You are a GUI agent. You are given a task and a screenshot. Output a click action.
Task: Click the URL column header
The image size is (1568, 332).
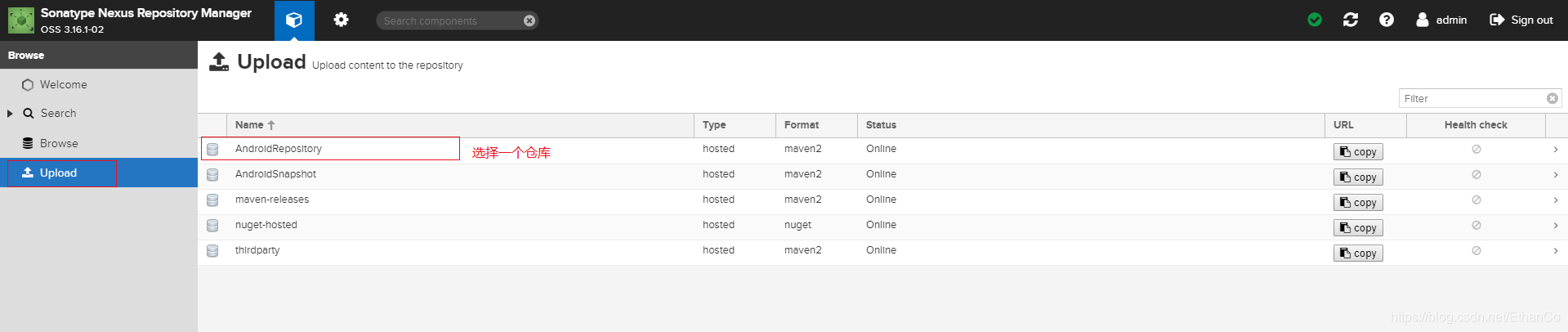pyautogui.click(x=1365, y=125)
